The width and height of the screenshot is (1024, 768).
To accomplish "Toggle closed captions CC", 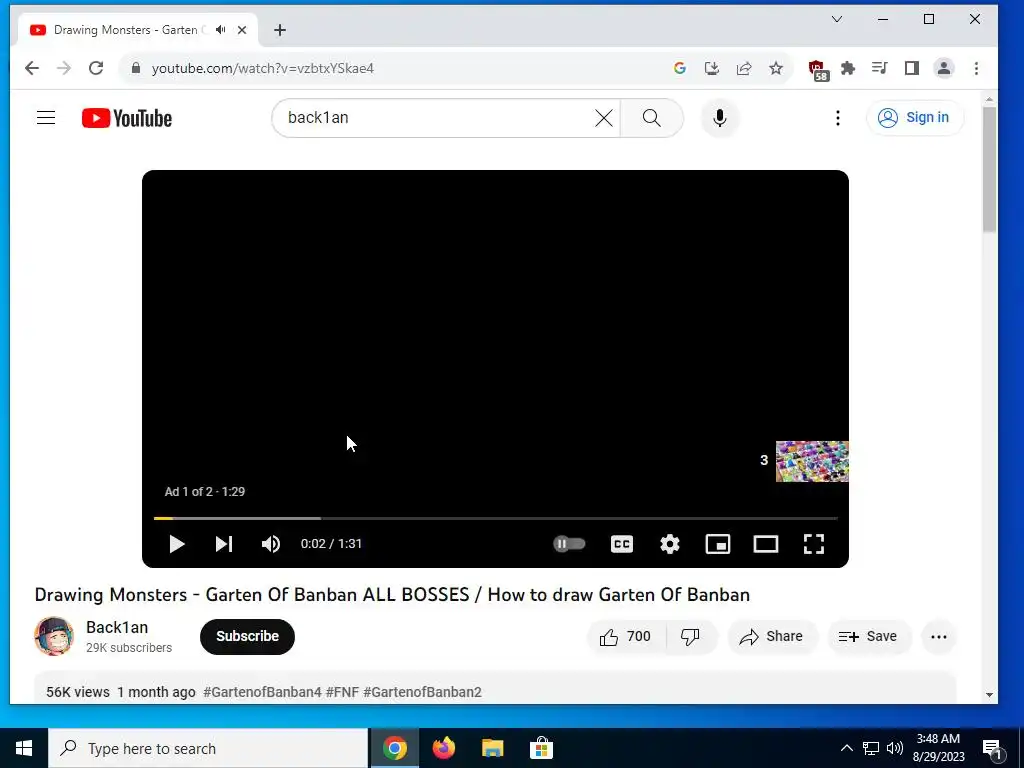I will click(x=622, y=544).
